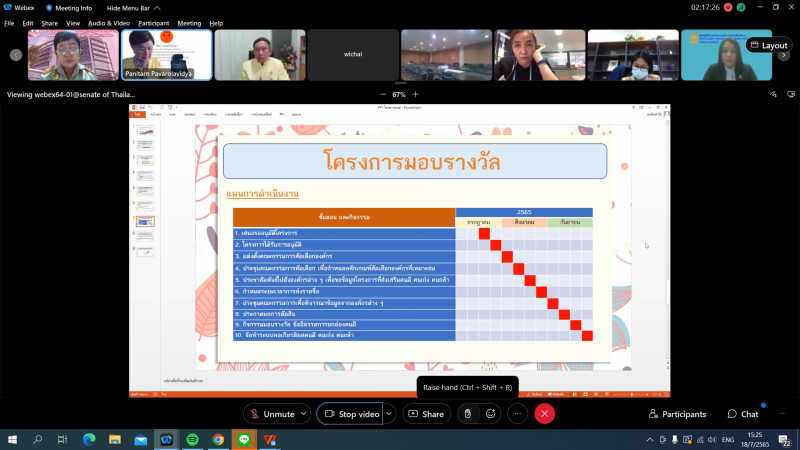Screen dimensions: 800x450
Task: Open Spotify from taskbar
Action: (192, 439)
